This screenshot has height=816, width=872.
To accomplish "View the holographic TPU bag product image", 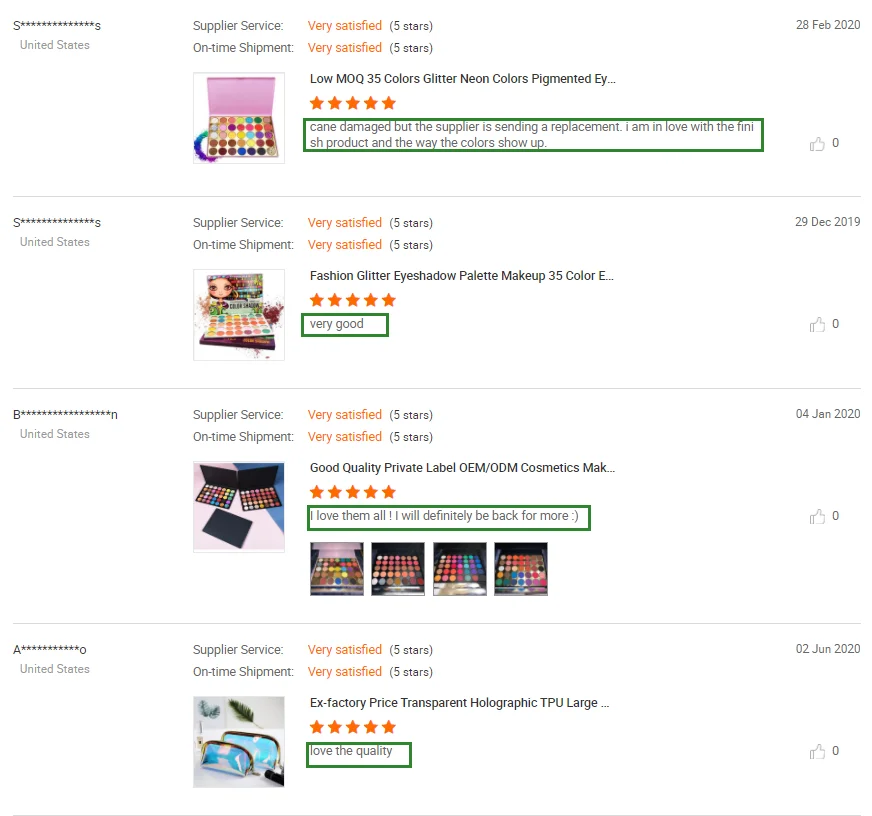I will (x=239, y=742).
